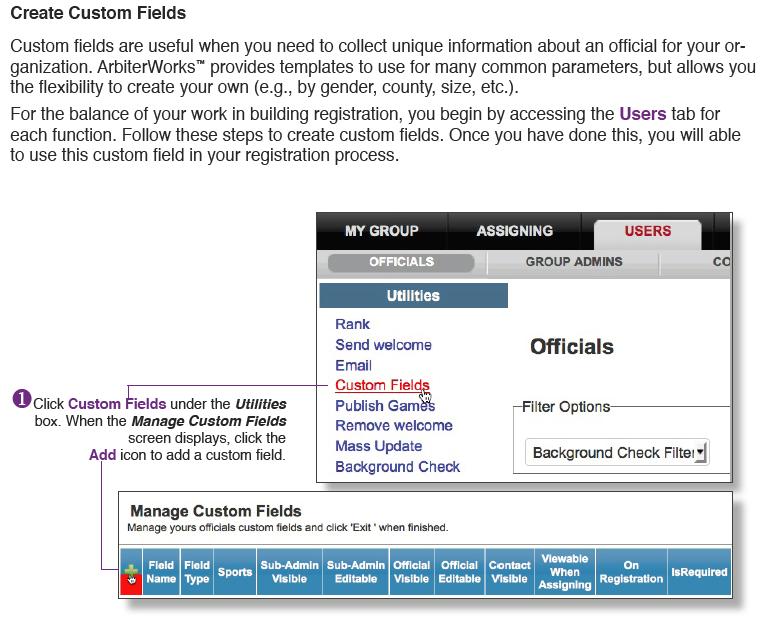
Task: Switch to the USERS tab
Action: tap(647, 231)
